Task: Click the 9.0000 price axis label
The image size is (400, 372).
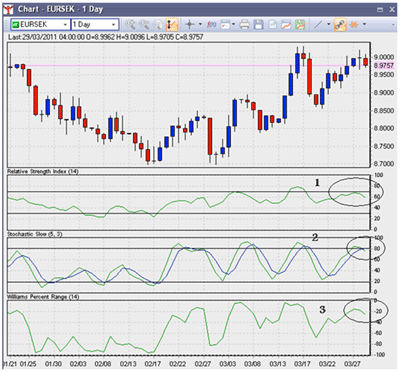Action: tap(384, 57)
